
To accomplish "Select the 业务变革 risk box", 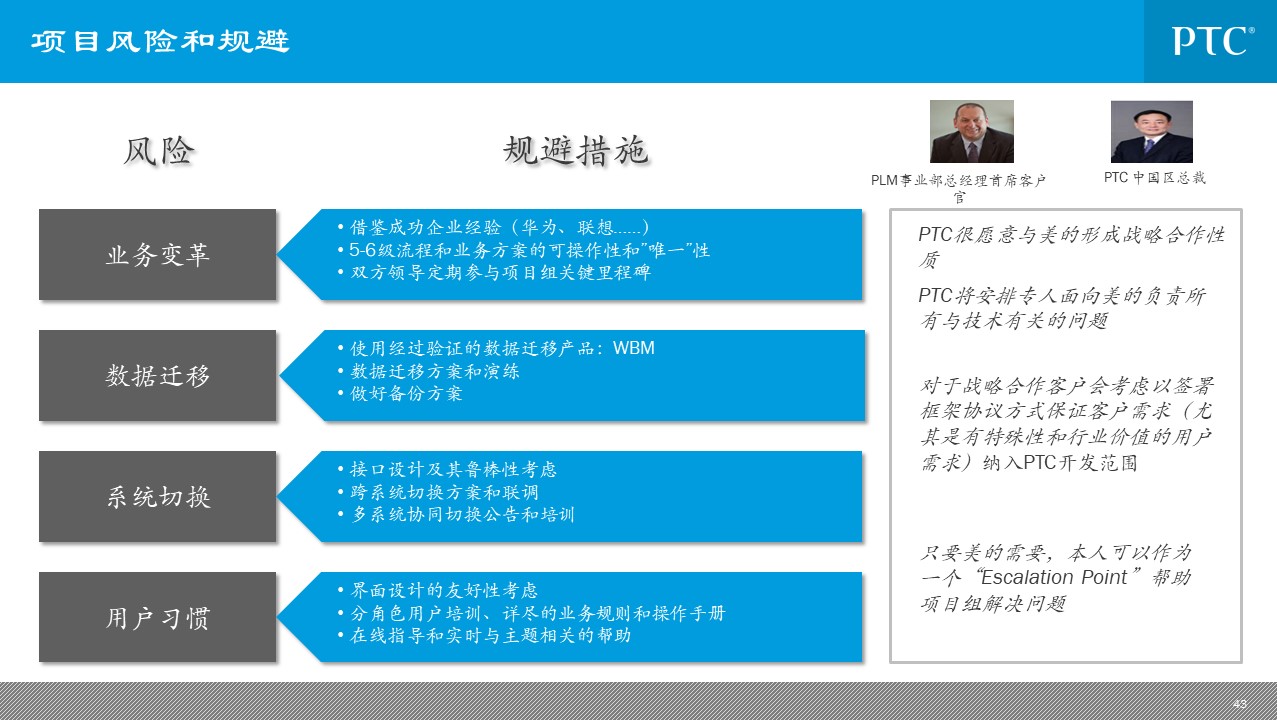I will click(158, 254).
